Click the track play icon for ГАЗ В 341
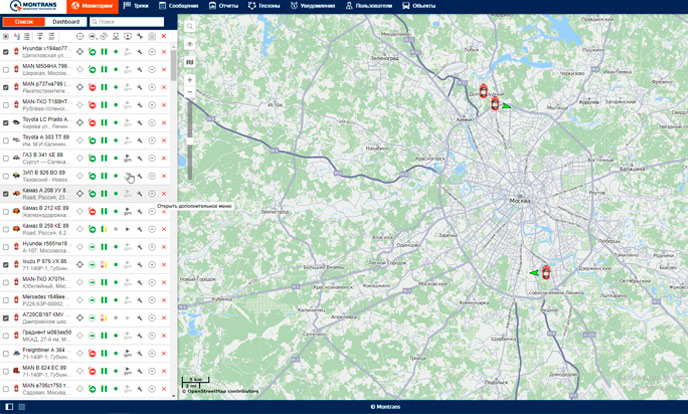The height and width of the screenshot is (414, 688). [x=127, y=158]
